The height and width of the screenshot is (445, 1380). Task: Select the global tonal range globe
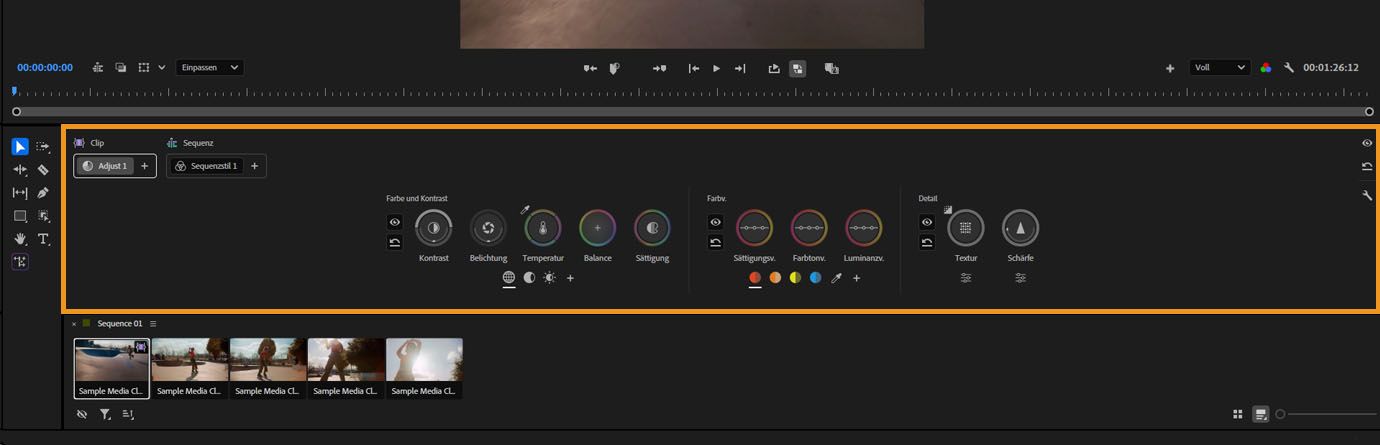(x=509, y=278)
